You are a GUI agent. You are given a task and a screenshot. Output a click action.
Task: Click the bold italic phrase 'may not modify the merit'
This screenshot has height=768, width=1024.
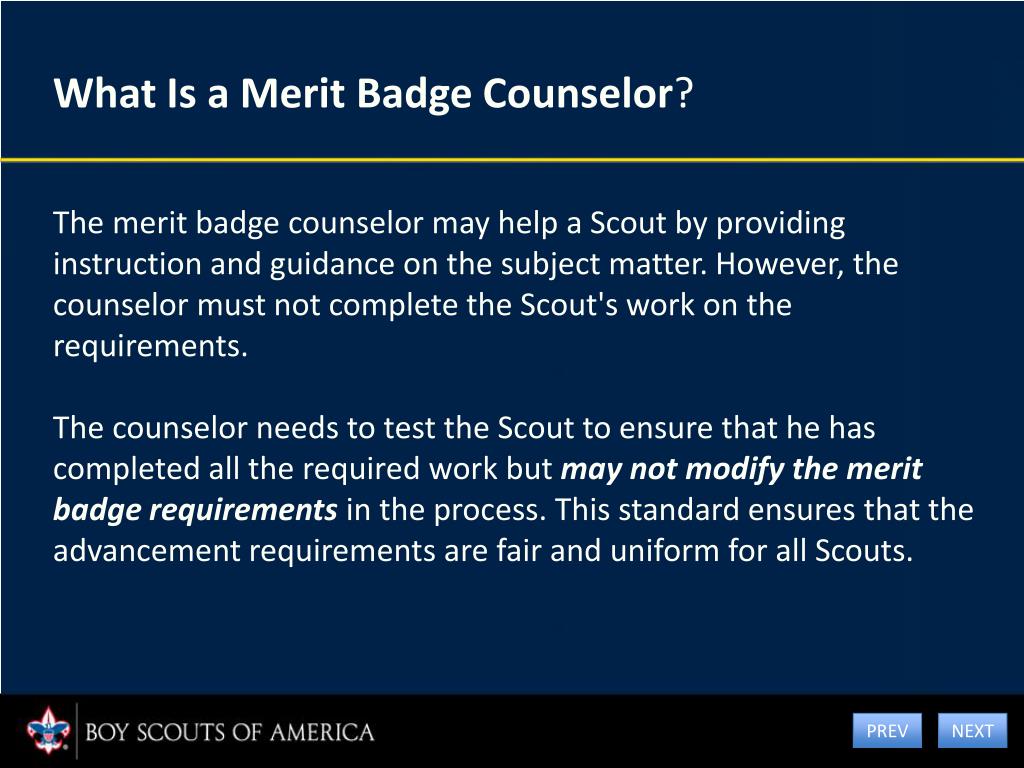[x=741, y=469]
